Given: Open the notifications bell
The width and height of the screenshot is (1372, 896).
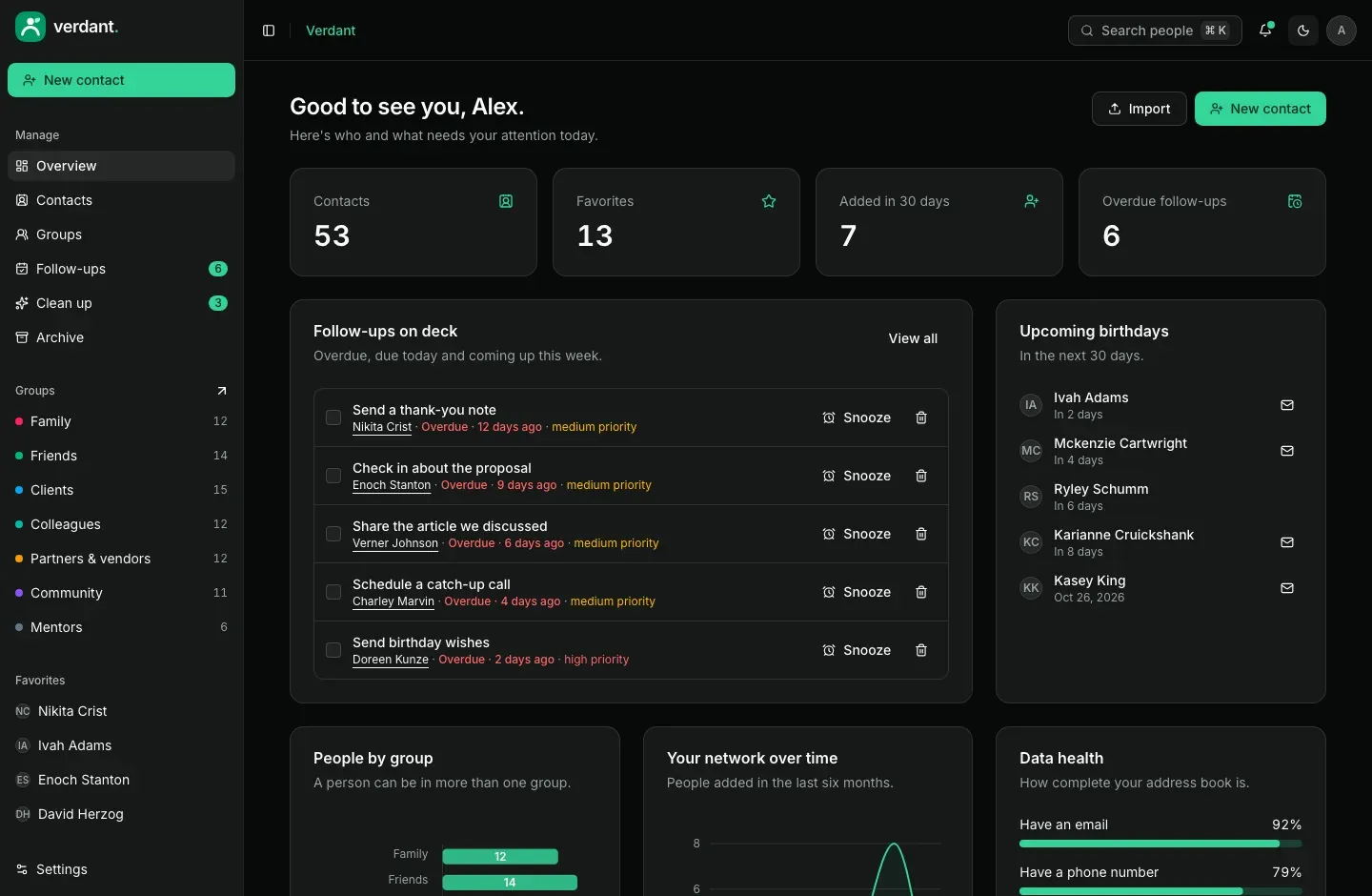Looking at the screenshot, I should pos(1265,31).
